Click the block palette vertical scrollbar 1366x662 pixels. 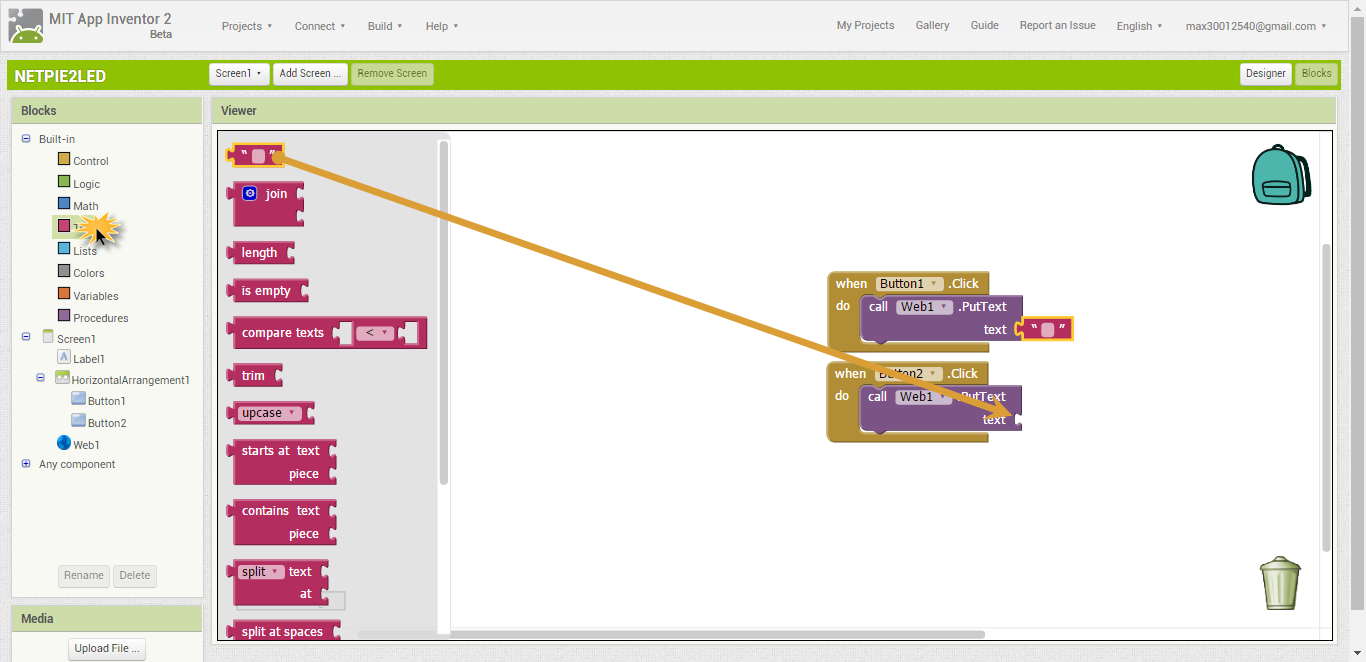[x=443, y=312]
